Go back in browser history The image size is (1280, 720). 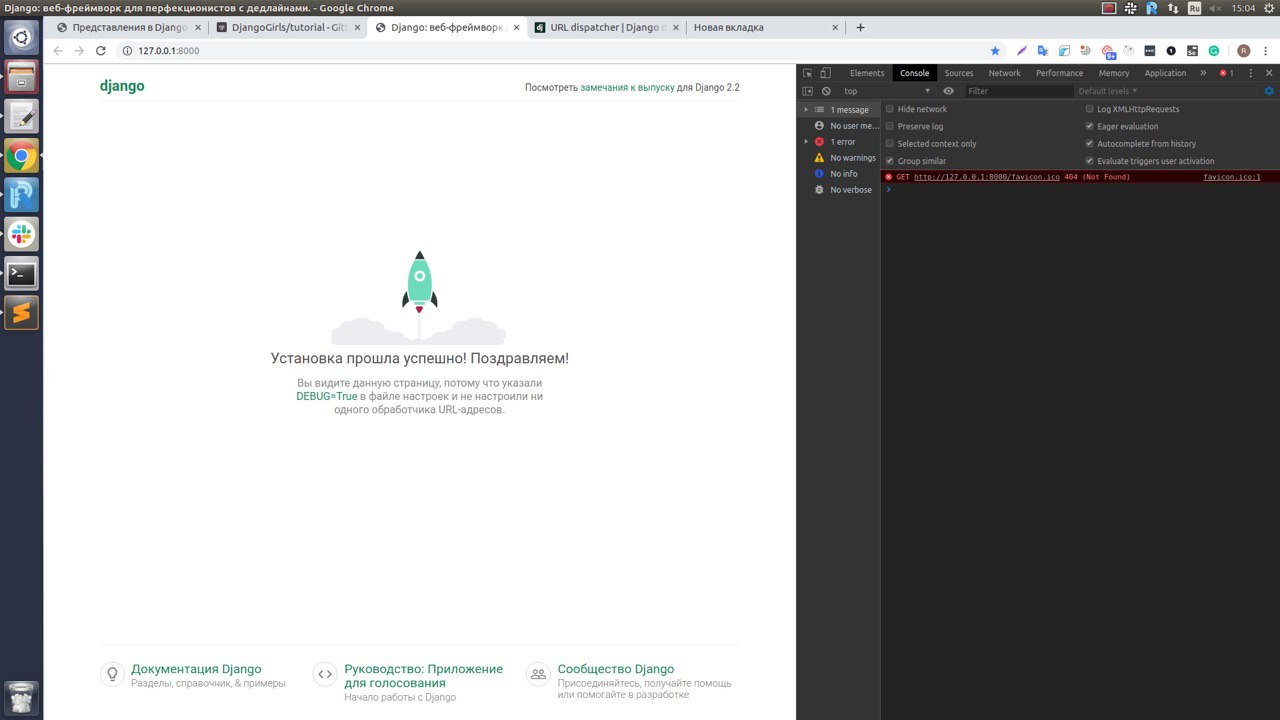coord(58,51)
